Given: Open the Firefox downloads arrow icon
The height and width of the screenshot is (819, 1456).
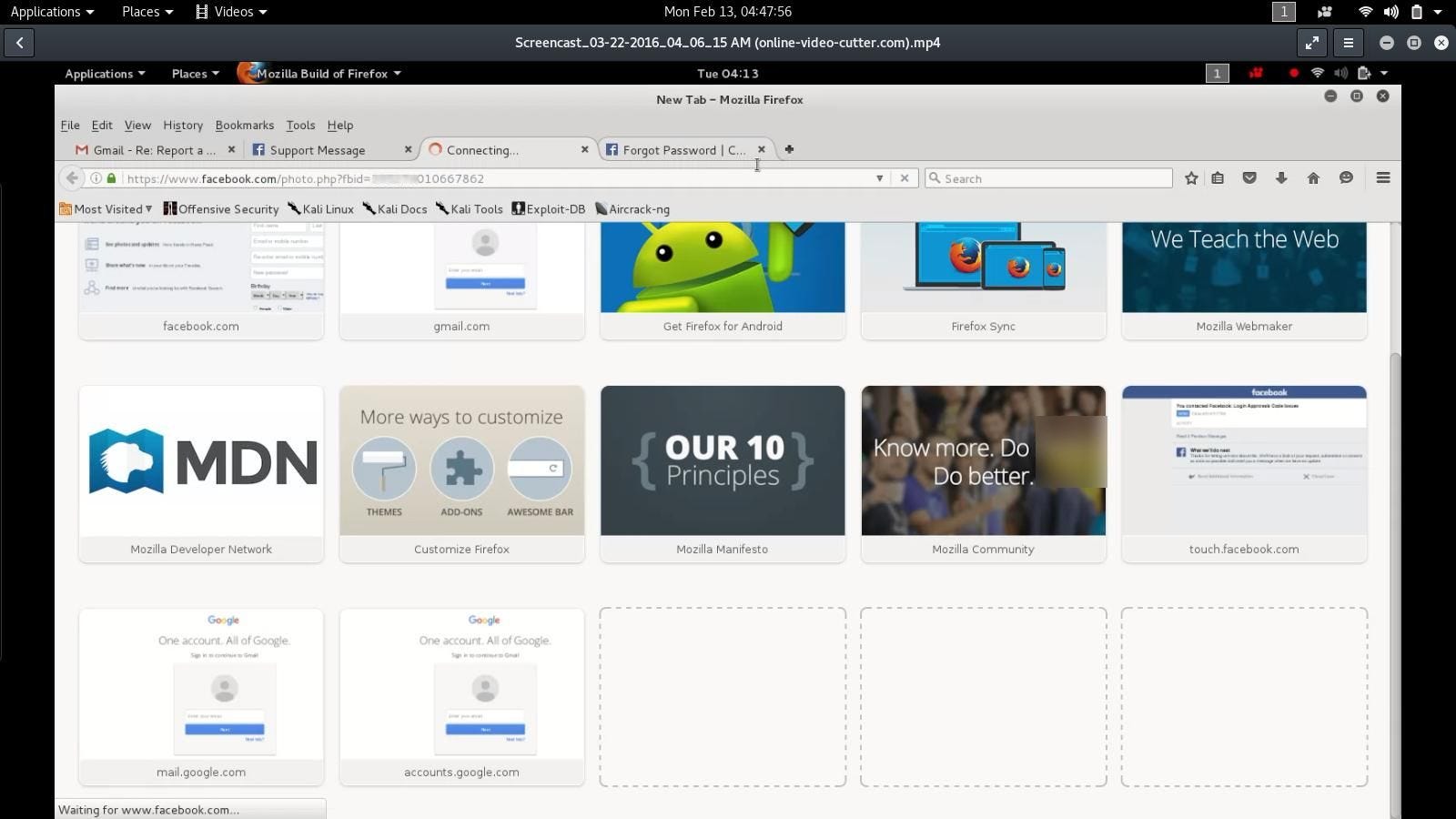Looking at the screenshot, I should (x=1281, y=178).
